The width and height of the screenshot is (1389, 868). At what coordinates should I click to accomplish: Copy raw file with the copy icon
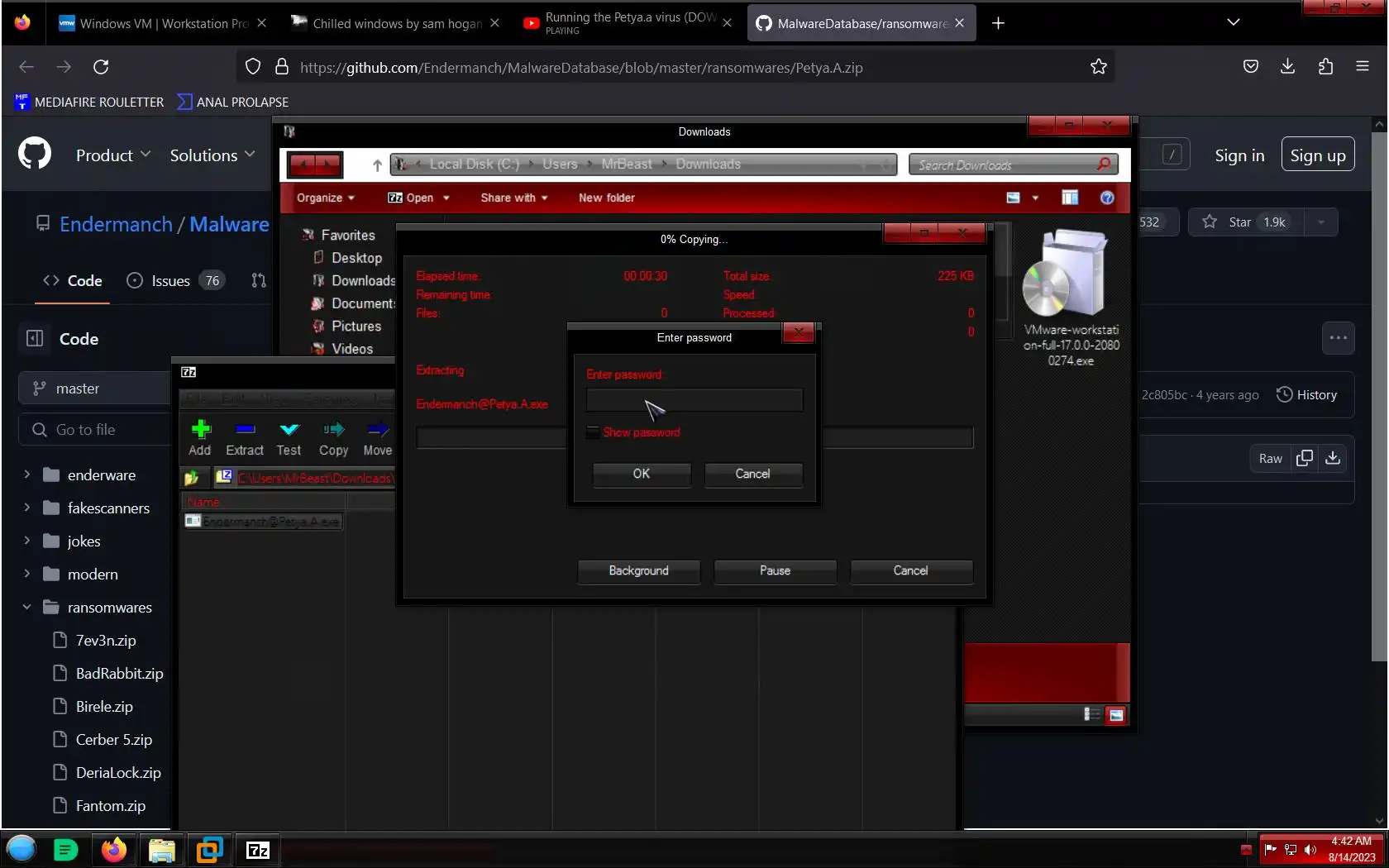pyautogui.click(x=1305, y=458)
